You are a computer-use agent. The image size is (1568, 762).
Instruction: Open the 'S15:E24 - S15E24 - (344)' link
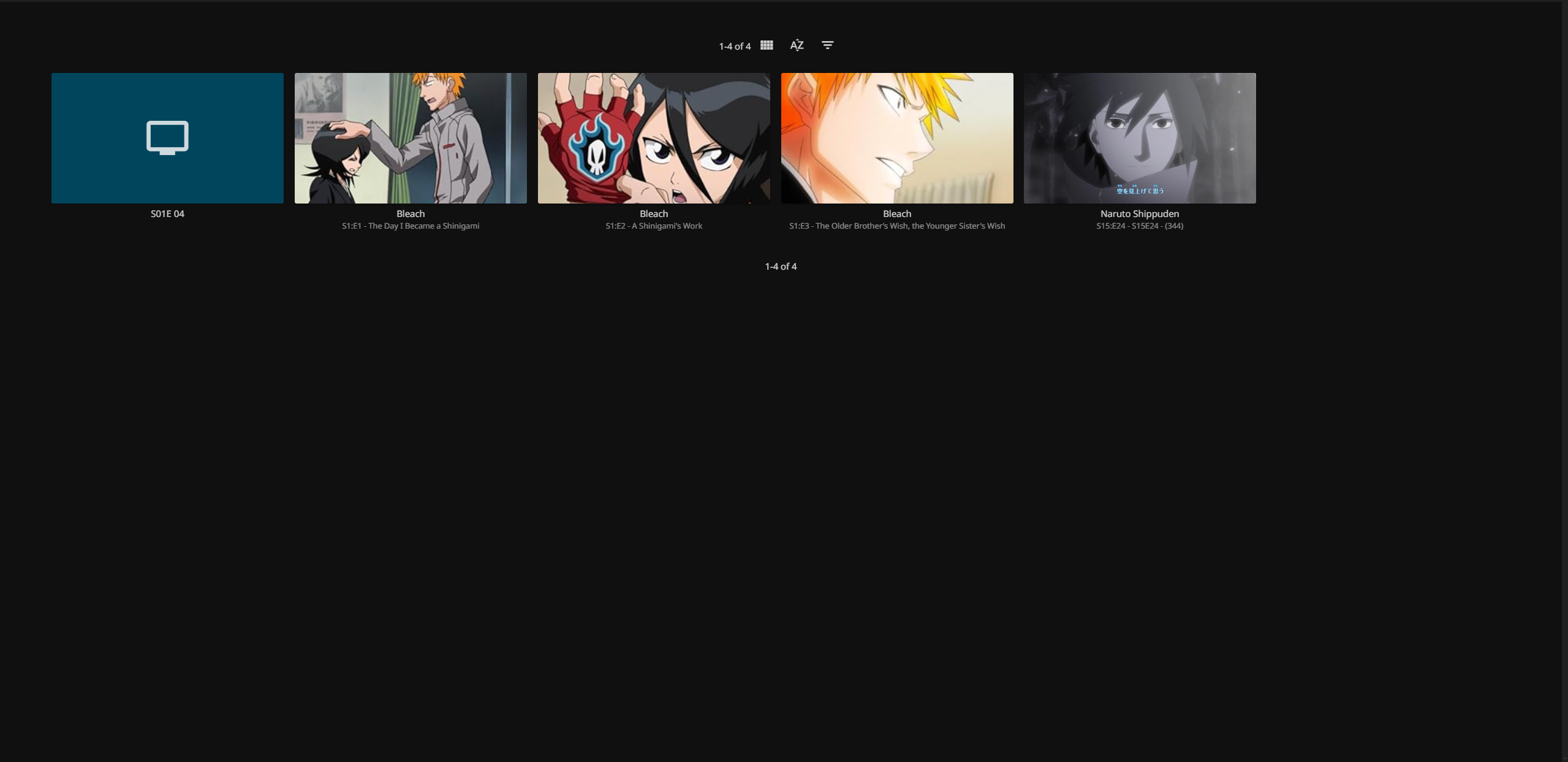(1140, 226)
